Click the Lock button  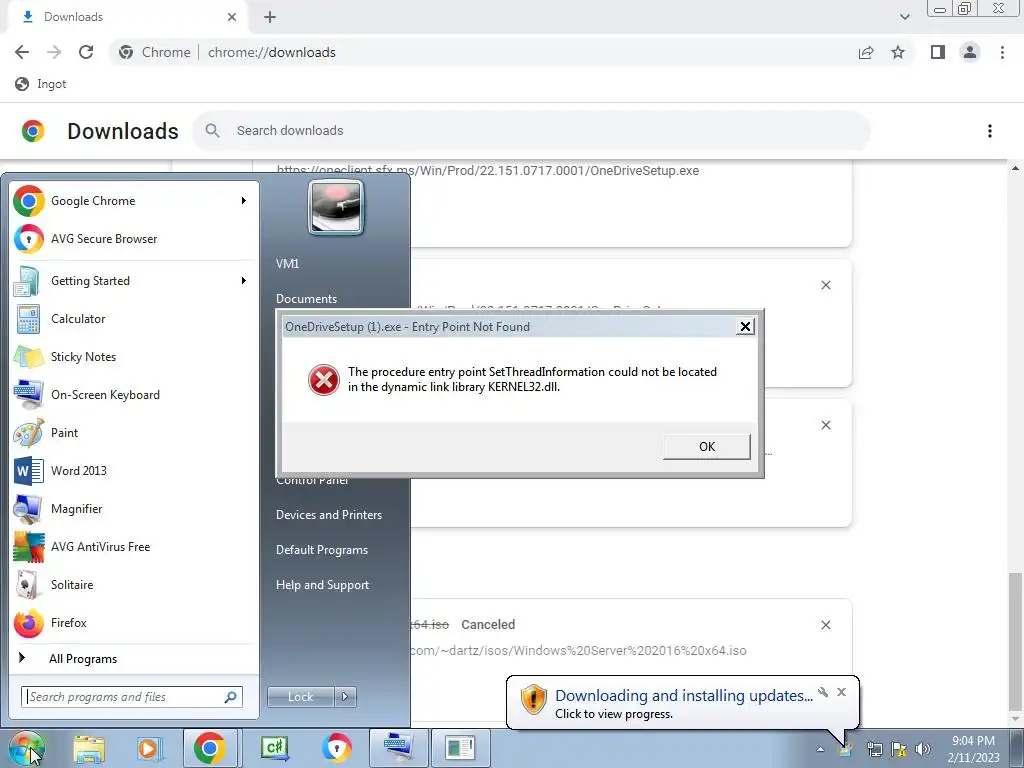(301, 697)
